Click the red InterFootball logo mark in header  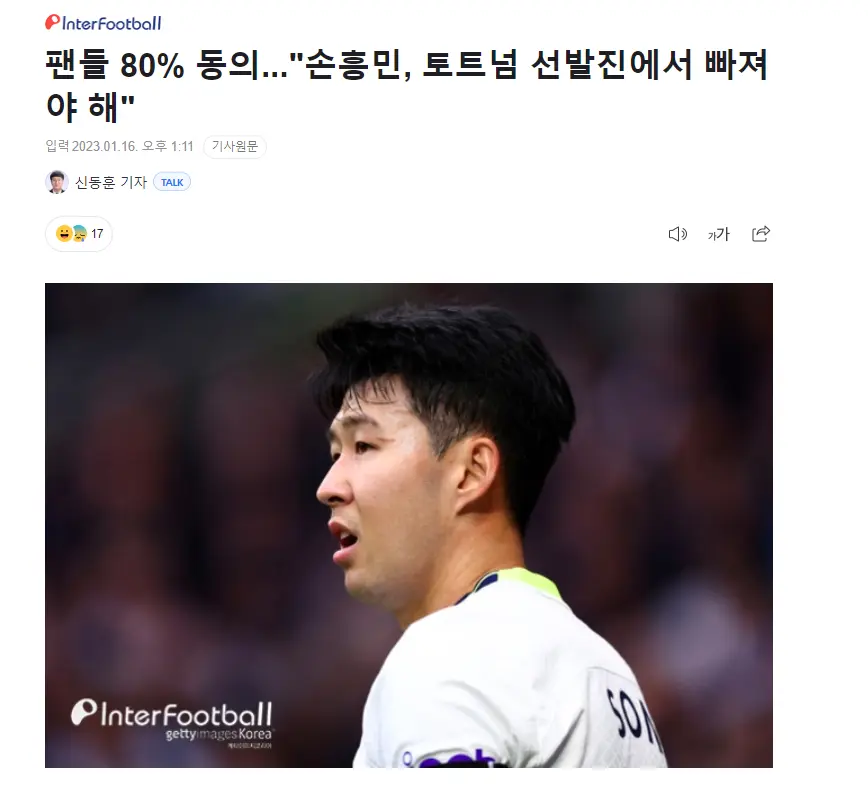coord(53,22)
